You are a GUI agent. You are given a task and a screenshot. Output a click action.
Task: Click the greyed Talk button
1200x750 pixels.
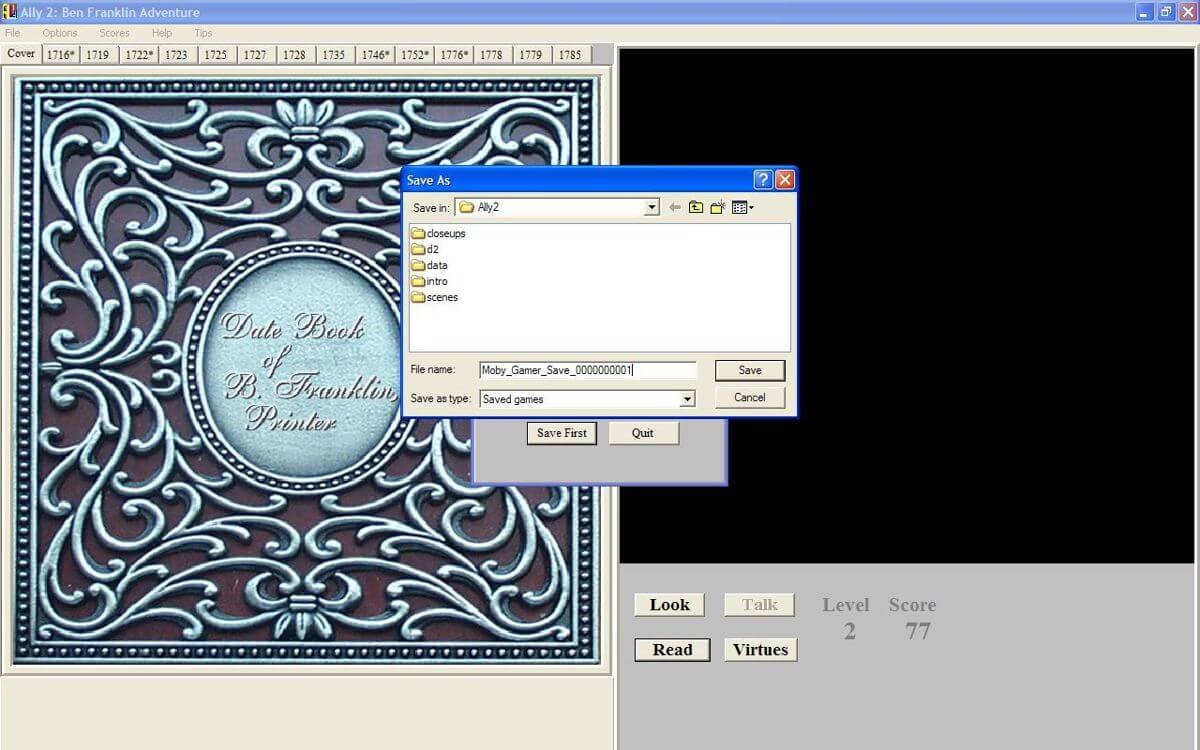pyautogui.click(x=760, y=605)
